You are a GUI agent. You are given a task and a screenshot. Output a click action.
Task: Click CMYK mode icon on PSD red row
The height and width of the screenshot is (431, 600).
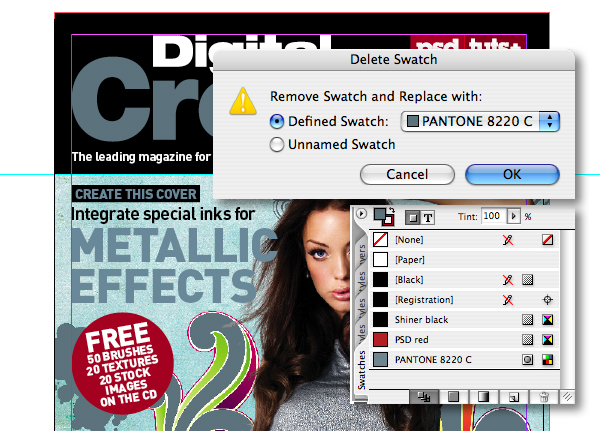(x=548, y=340)
